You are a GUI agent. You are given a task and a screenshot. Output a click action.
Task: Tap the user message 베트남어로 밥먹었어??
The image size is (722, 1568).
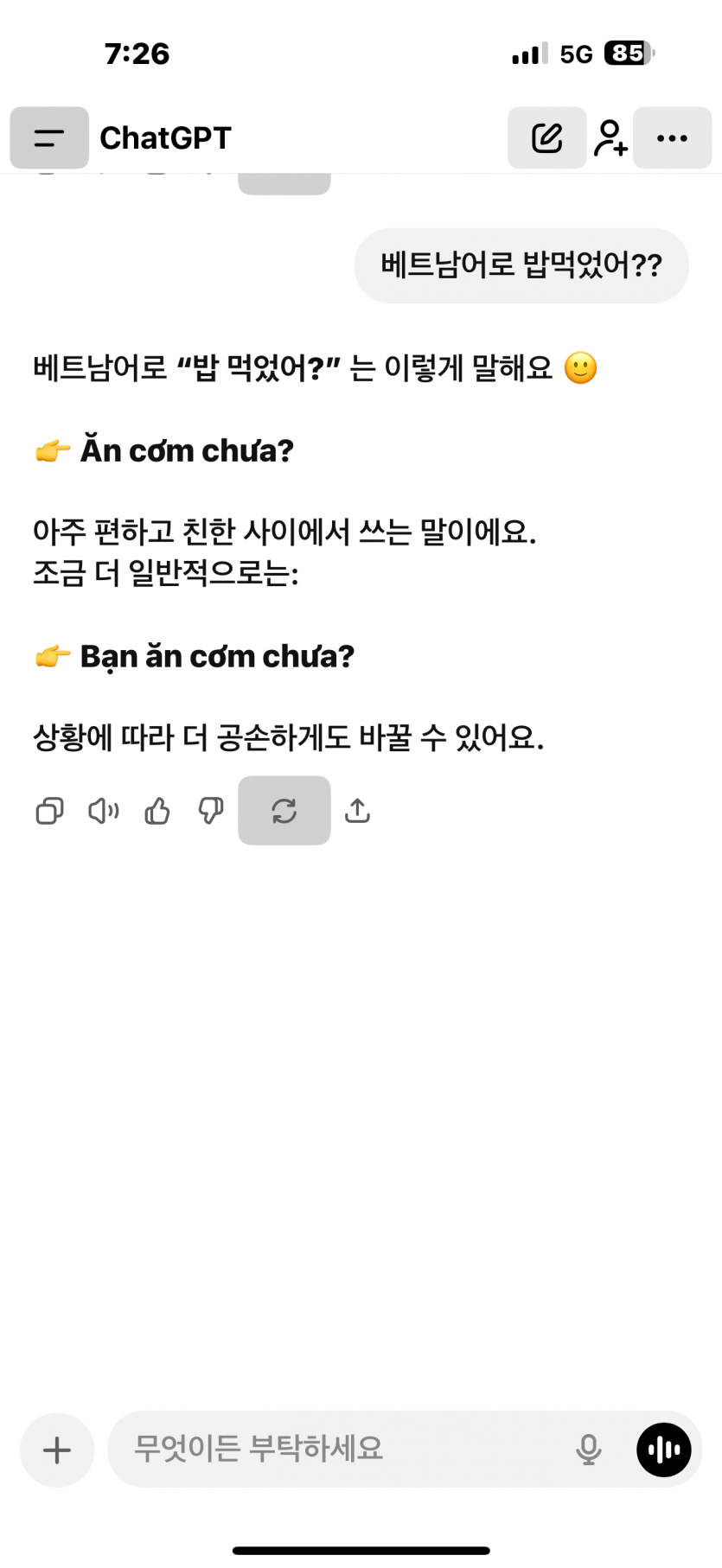click(521, 265)
